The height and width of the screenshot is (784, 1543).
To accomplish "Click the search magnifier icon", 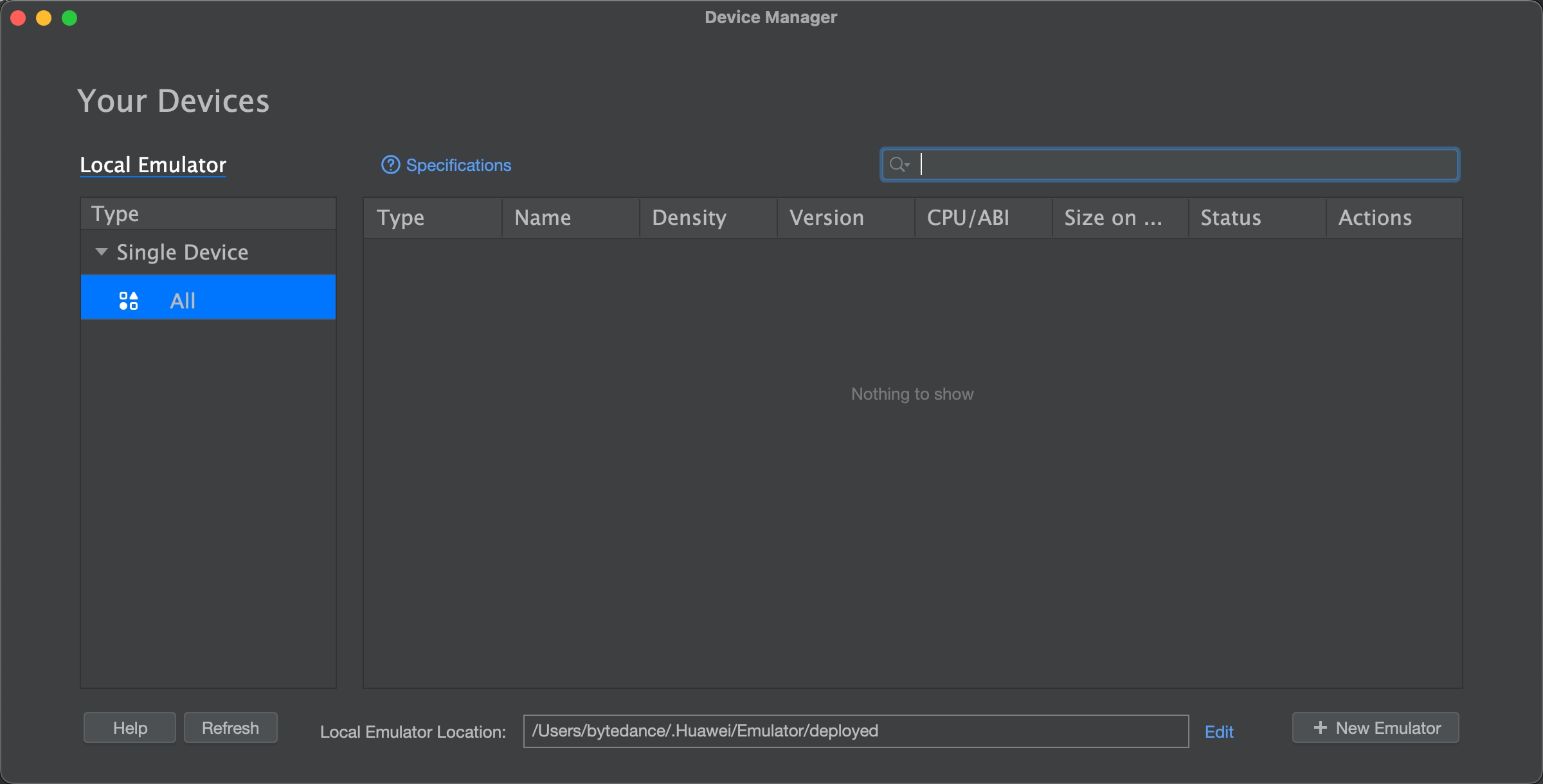I will [898, 165].
